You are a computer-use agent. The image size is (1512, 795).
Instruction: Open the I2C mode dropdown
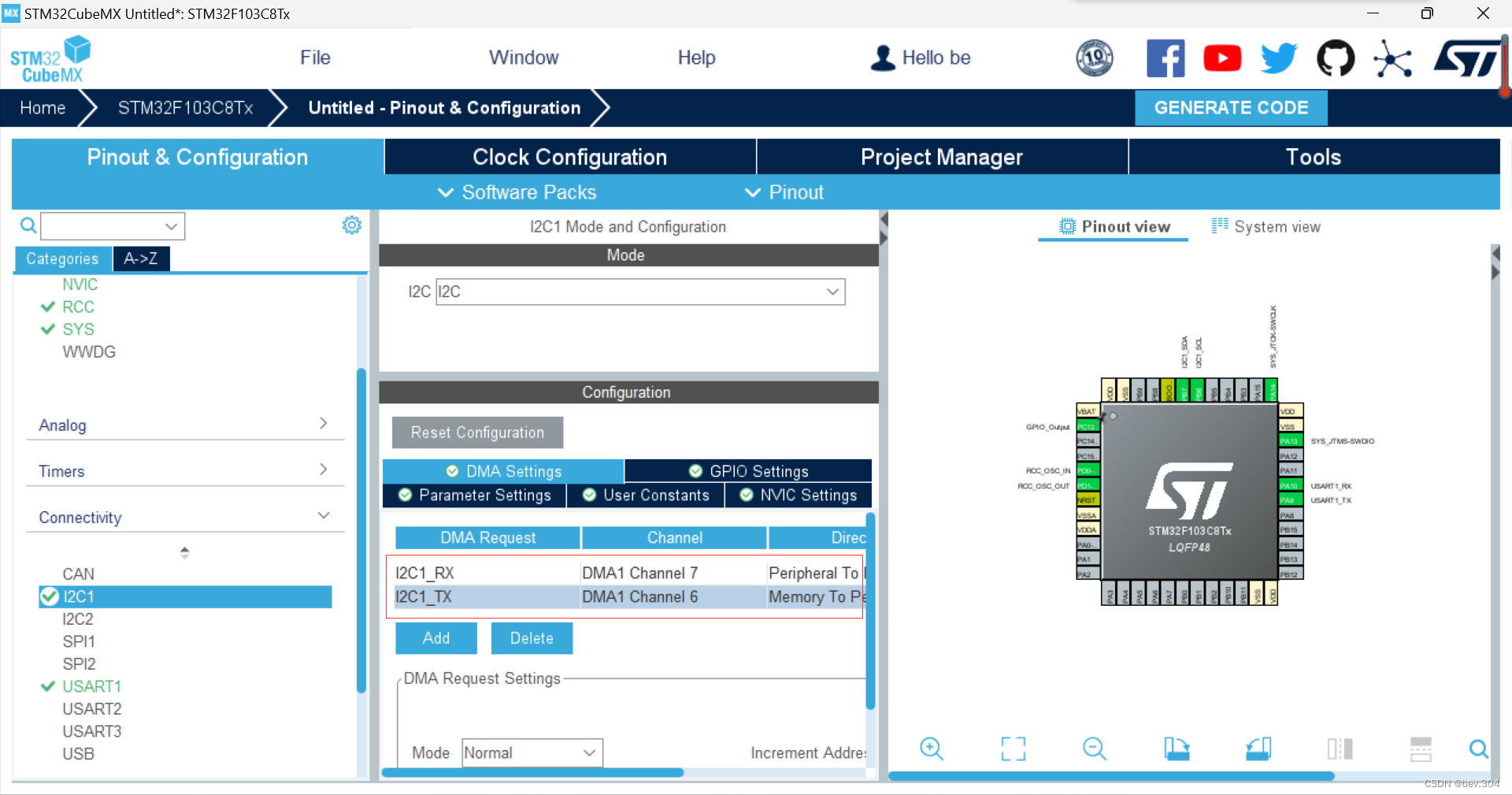(x=640, y=292)
